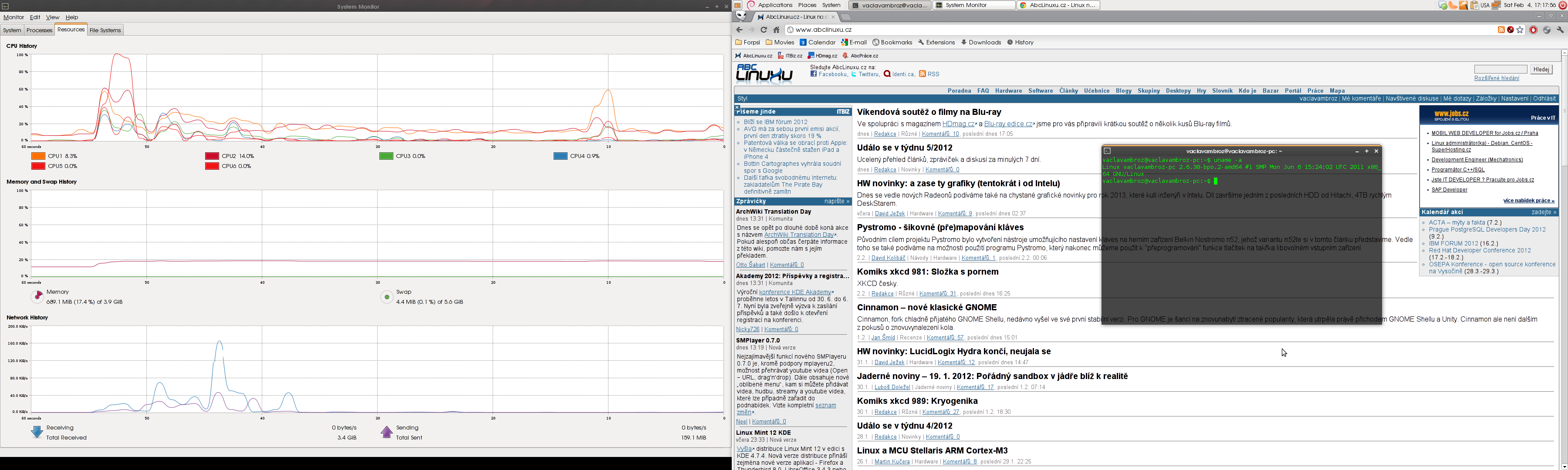Image resolution: width=1568 pixels, height=470 pixels.
Task: Click the Memory pie color button
Action: (x=37, y=297)
